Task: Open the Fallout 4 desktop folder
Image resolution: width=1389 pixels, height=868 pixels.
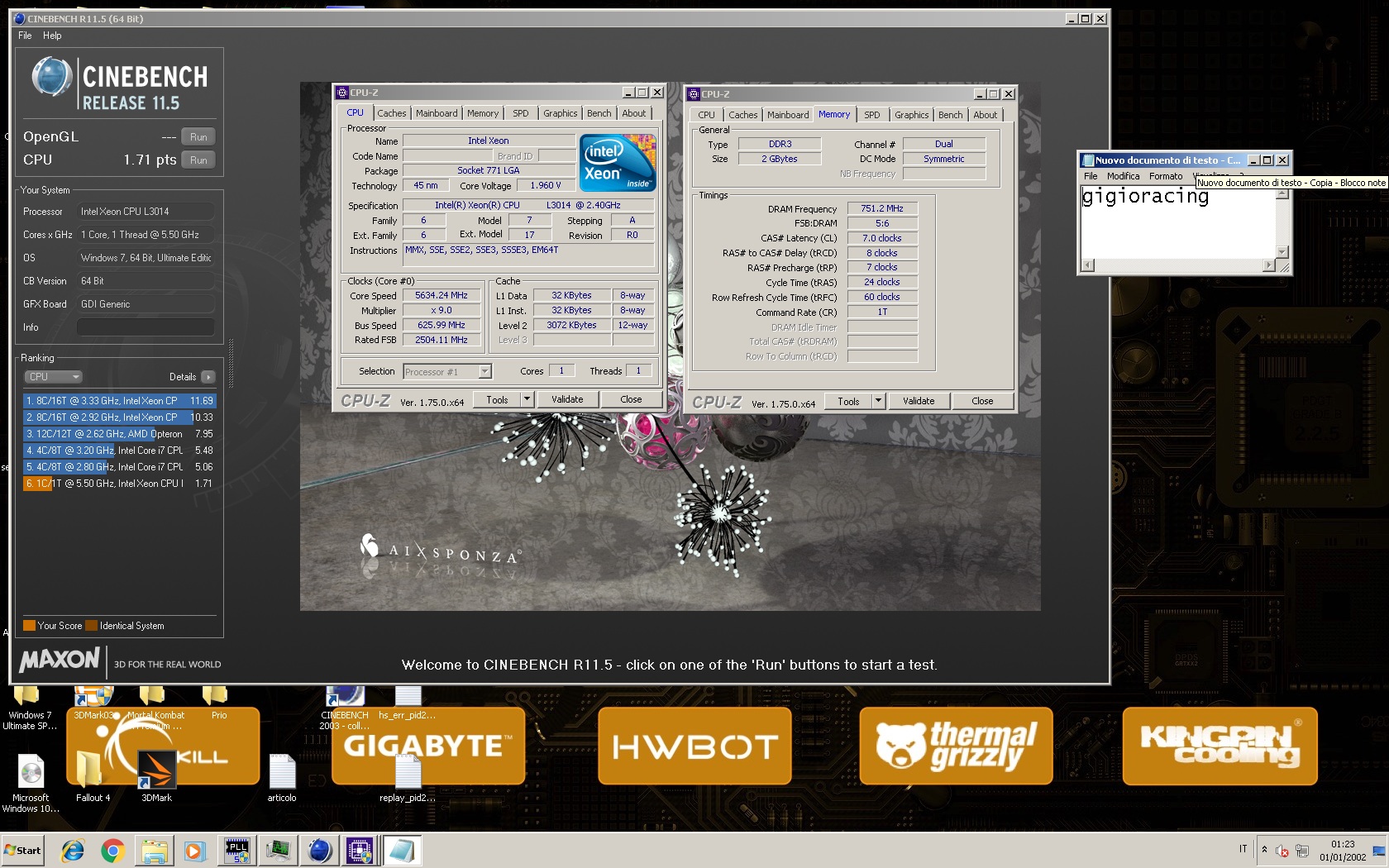Action: tap(93, 777)
